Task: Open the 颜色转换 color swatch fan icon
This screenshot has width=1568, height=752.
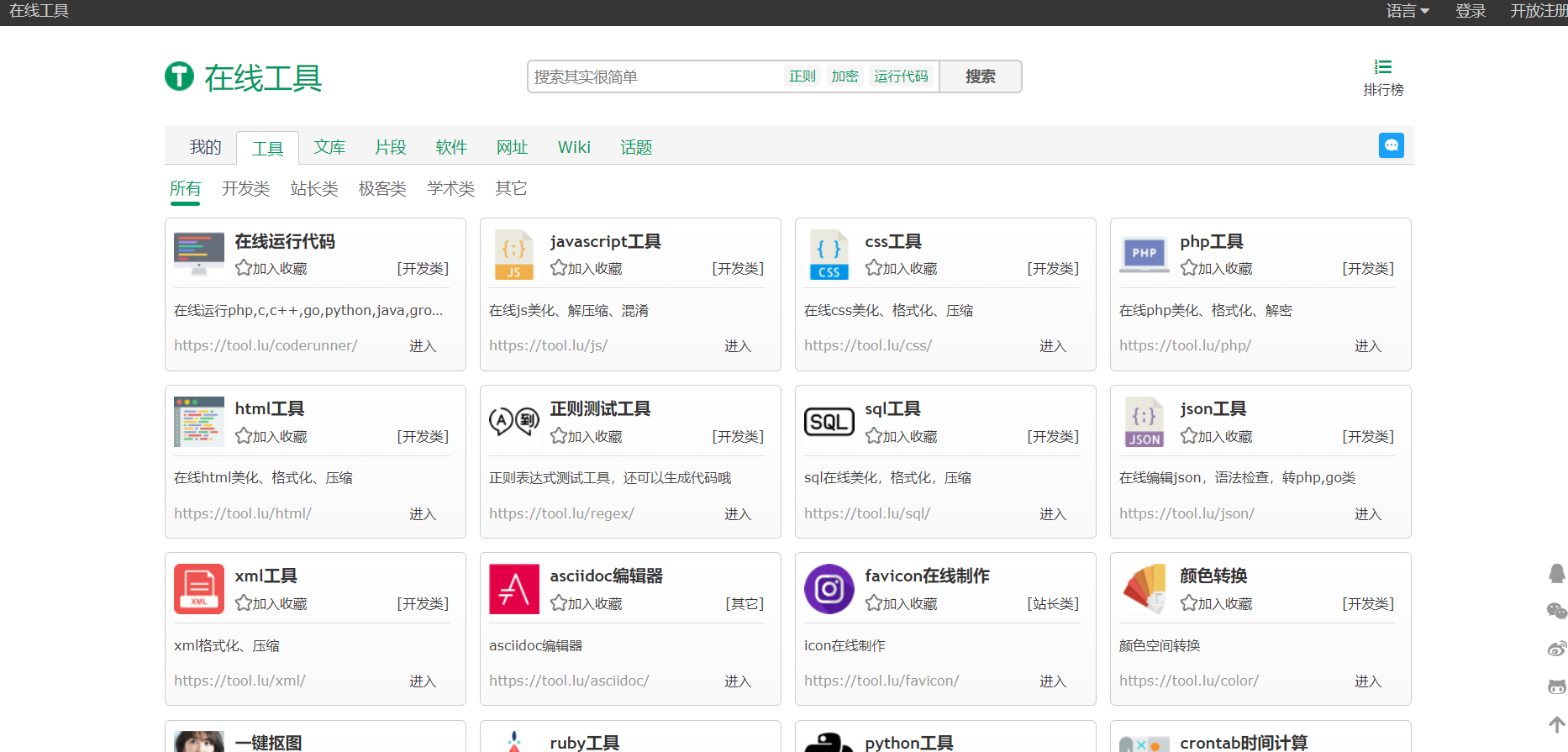Action: click(x=1144, y=589)
